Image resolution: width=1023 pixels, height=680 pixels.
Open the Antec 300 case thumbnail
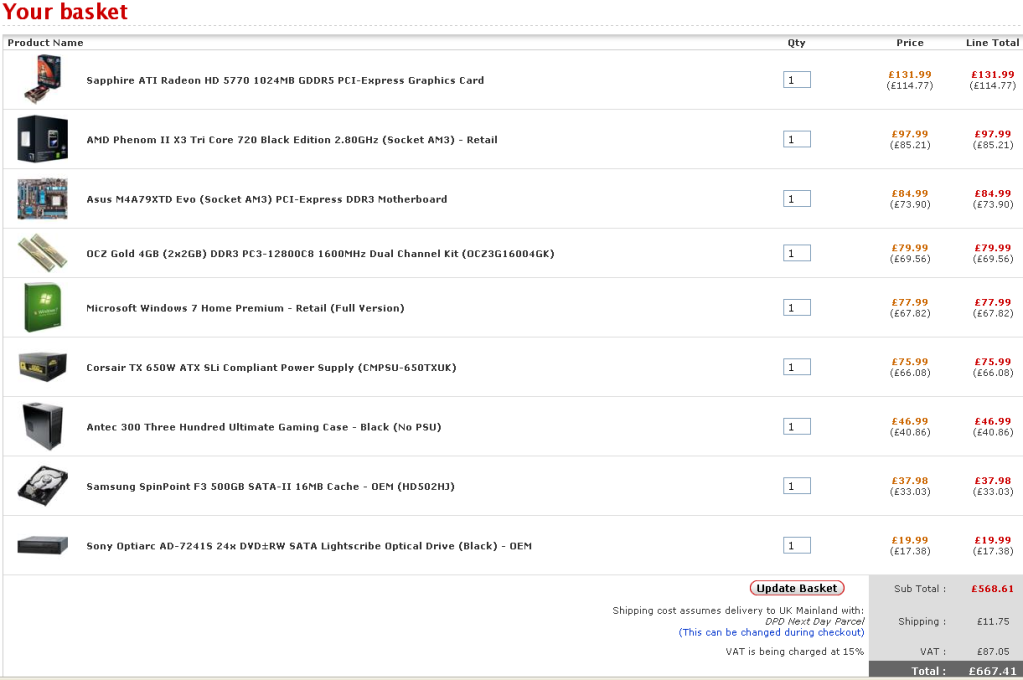click(x=43, y=426)
